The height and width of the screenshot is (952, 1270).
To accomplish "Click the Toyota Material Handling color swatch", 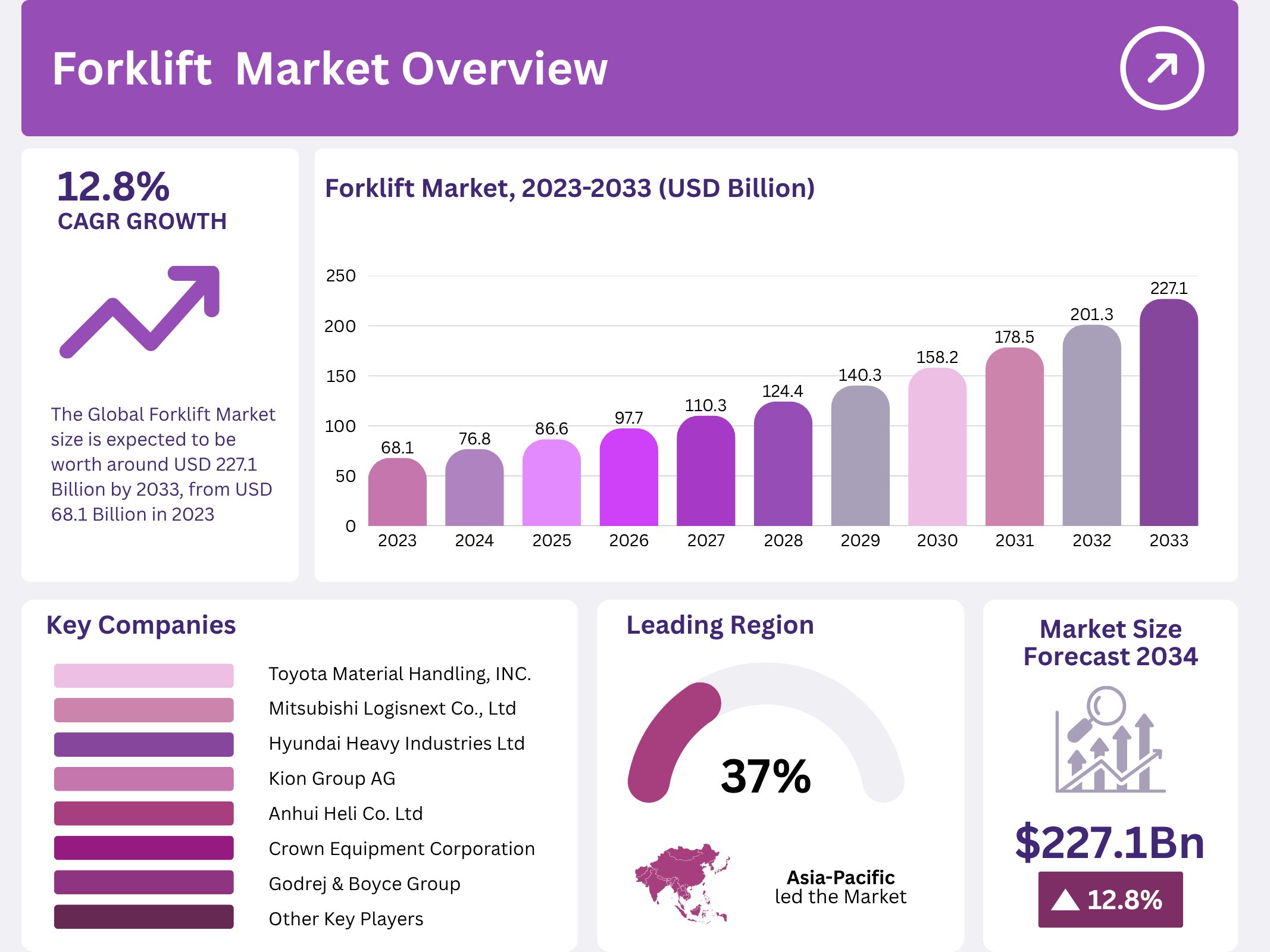I will 144,675.
